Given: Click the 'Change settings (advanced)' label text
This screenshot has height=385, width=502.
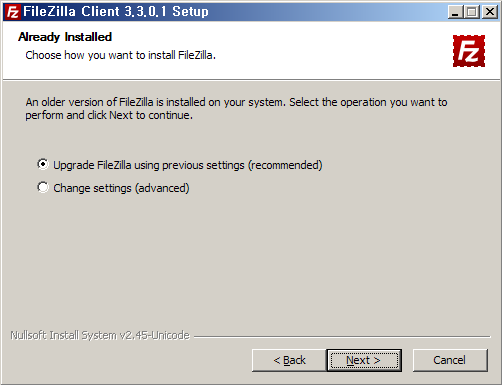Looking at the screenshot, I should tap(121, 188).
